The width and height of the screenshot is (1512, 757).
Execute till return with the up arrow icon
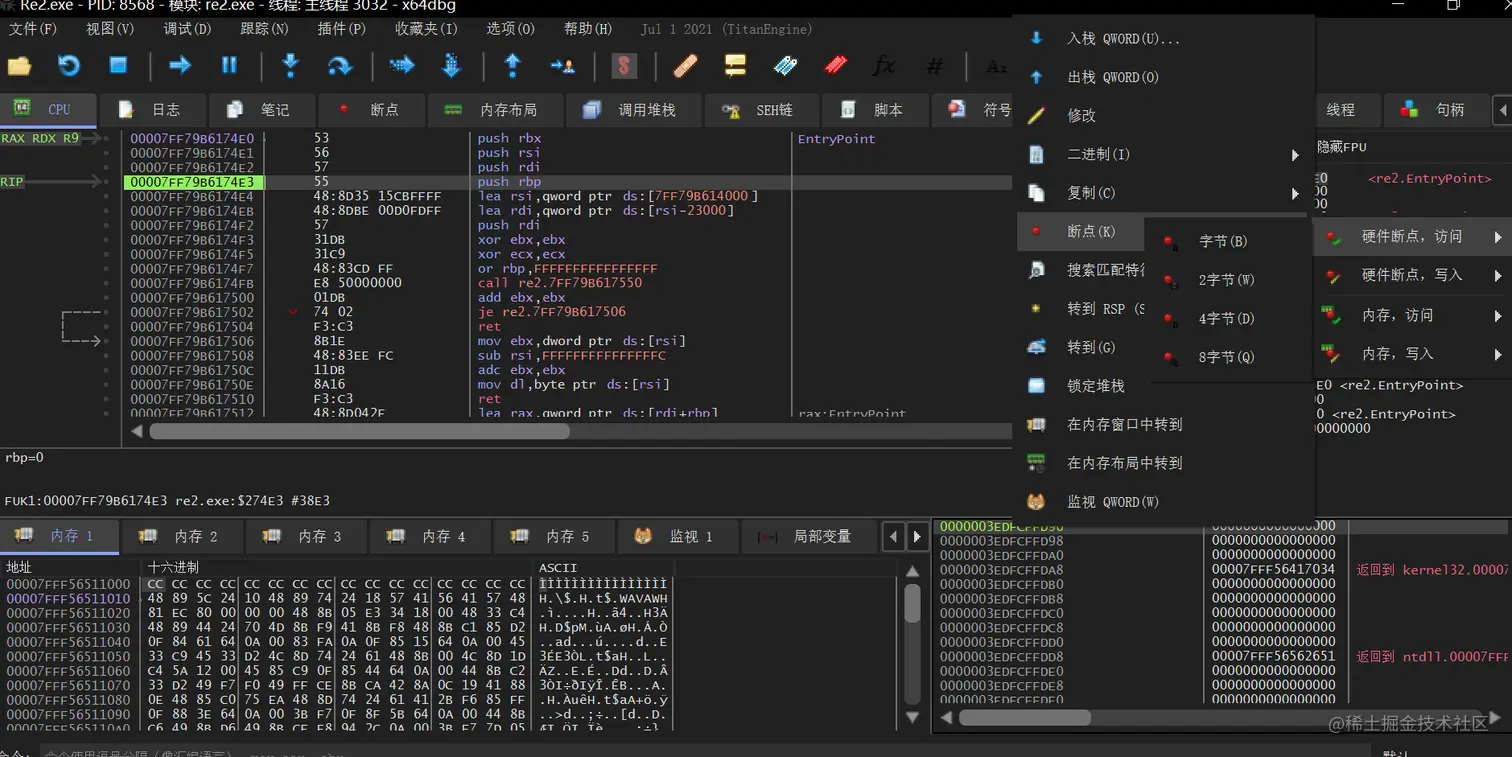click(512, 66)
